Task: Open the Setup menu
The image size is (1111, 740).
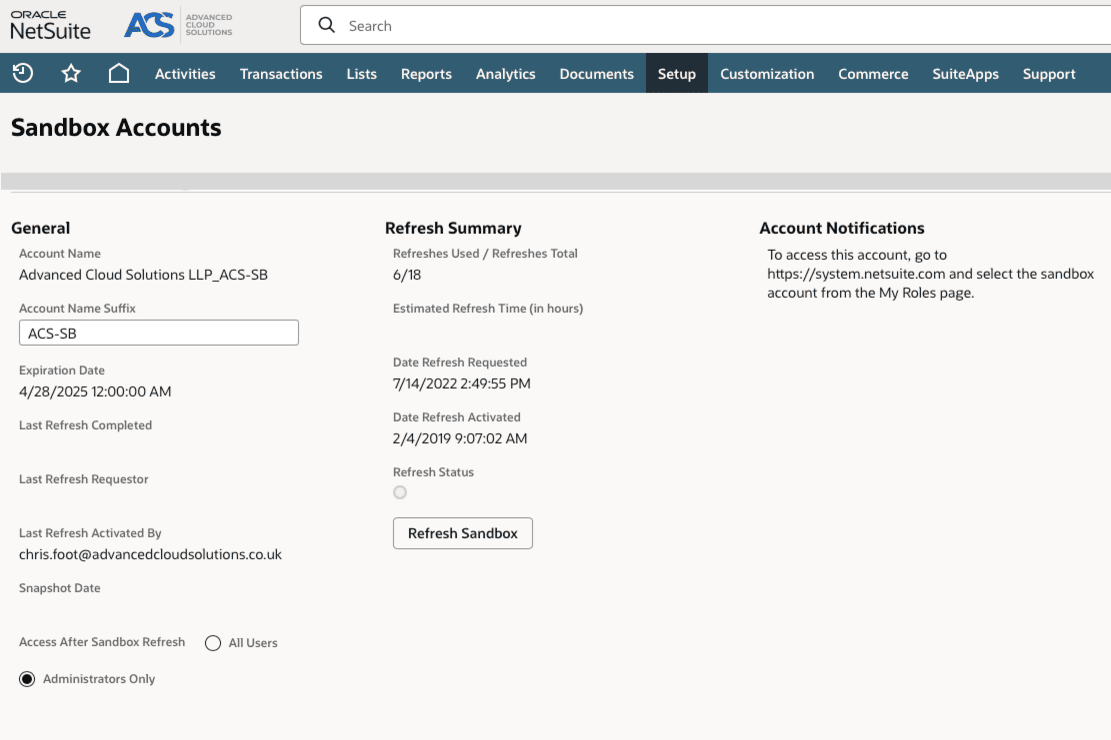Action: pos(677,74)
